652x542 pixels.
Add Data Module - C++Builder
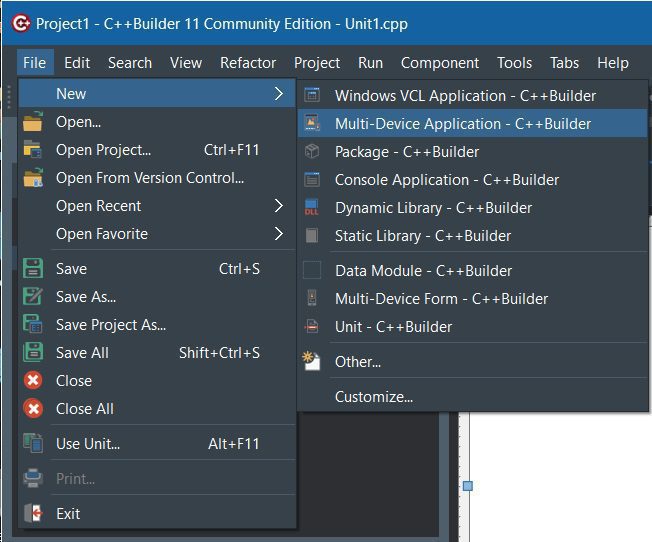(x=473, y=270)
